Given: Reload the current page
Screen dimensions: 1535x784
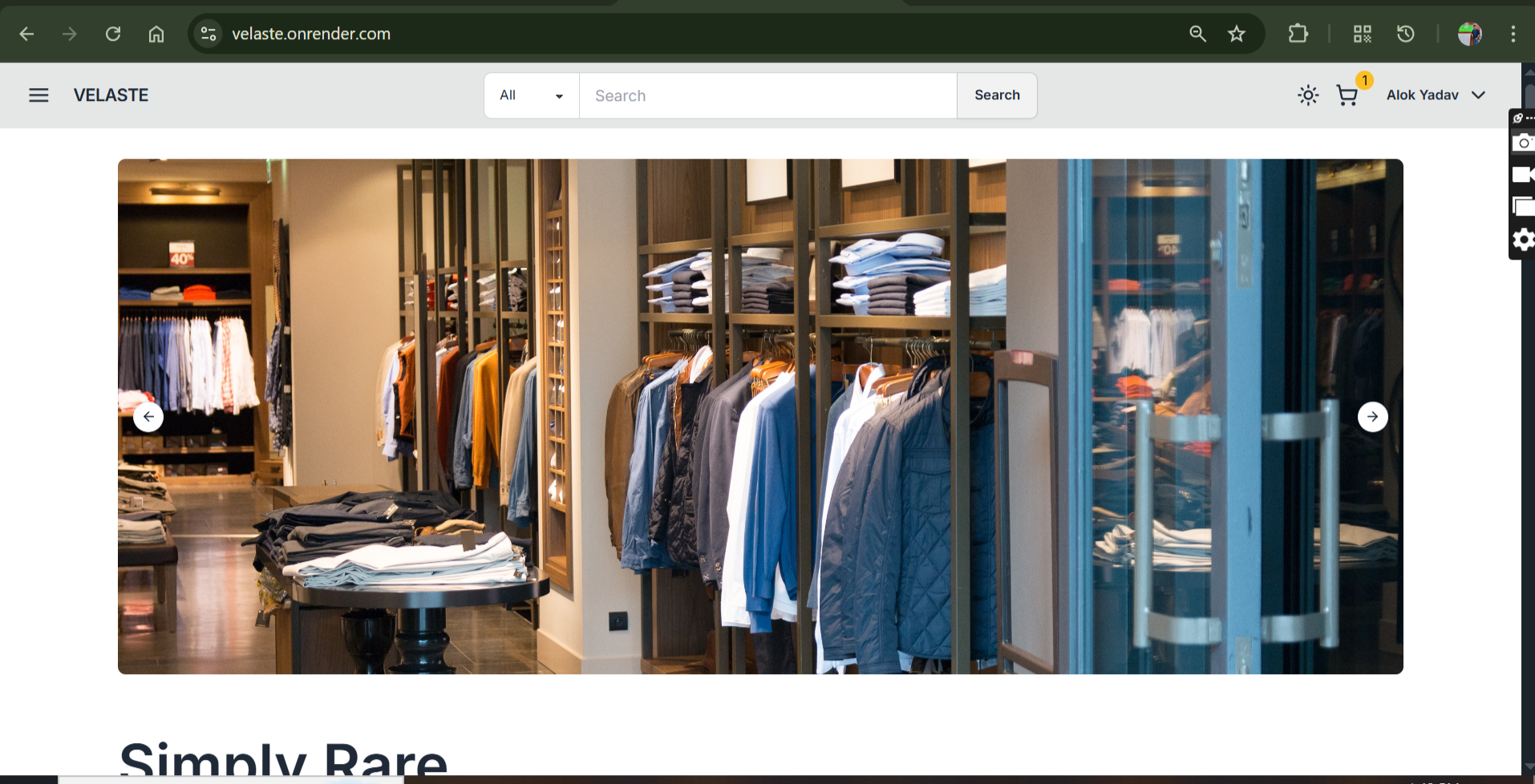Looking at the screenshot, I should (x=113, y=34).
